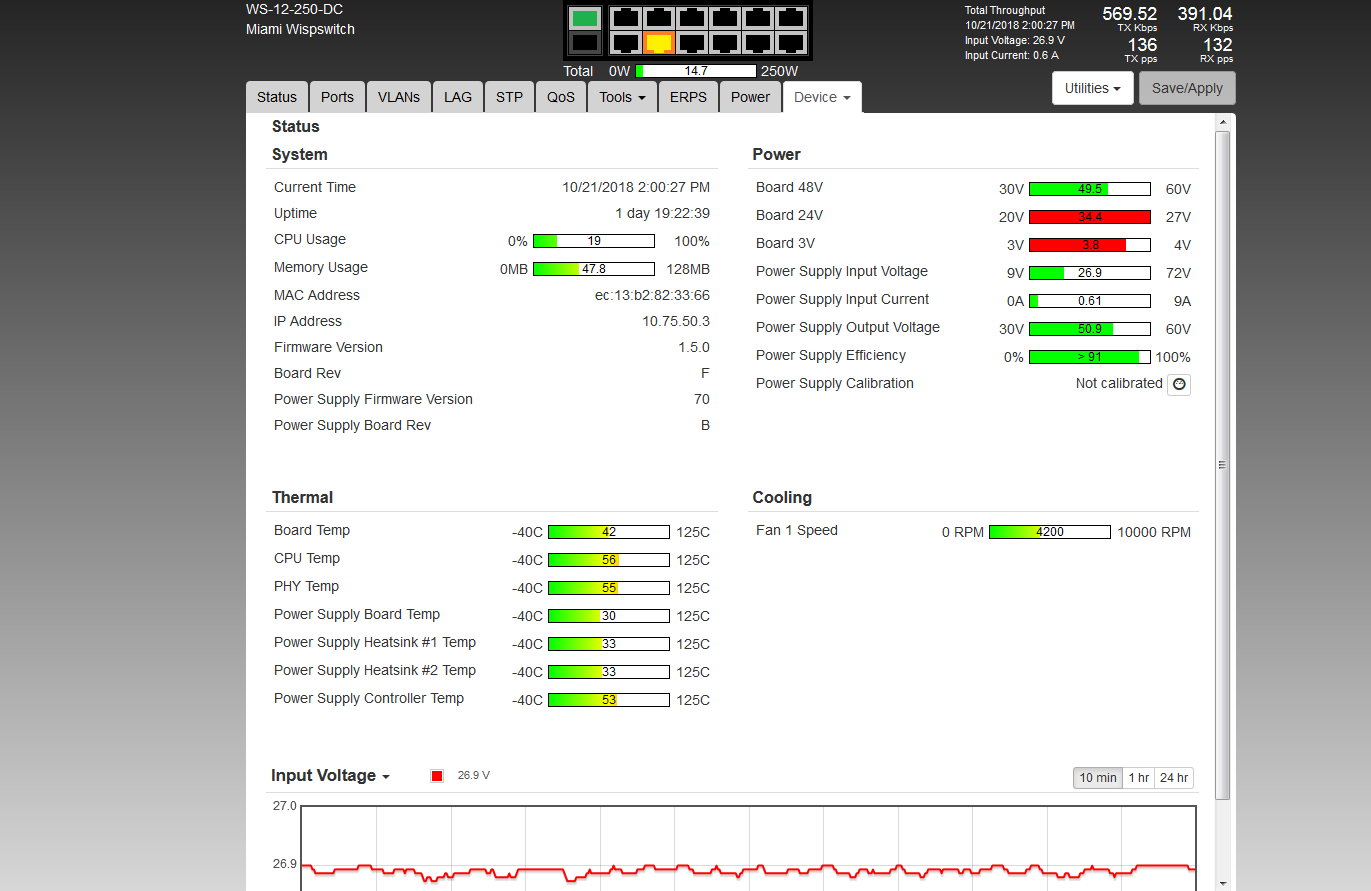Open the Device tab menu
Screen dimensions: 1371x891
(822, 97)
